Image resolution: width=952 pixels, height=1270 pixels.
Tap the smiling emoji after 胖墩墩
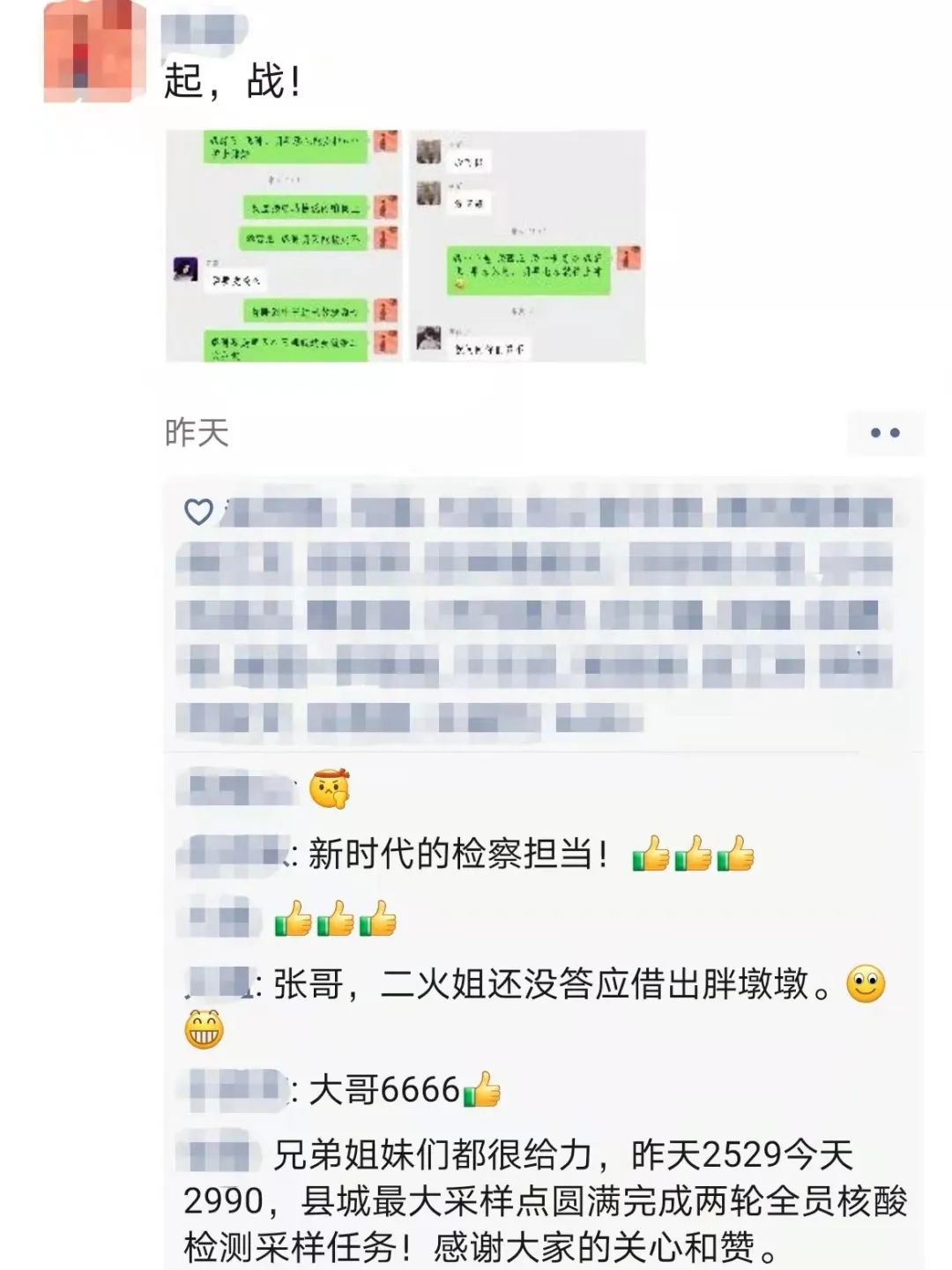click(x=866, y=984)
